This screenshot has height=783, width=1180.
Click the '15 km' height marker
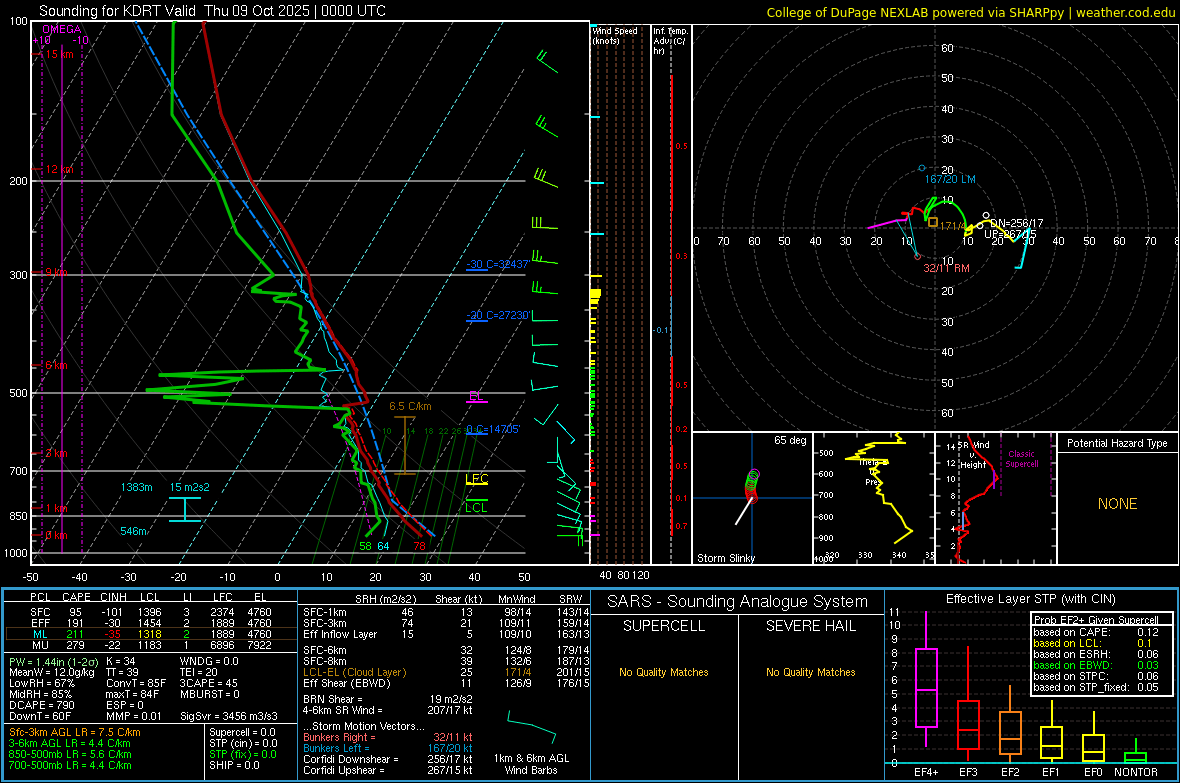click(59, 54)
